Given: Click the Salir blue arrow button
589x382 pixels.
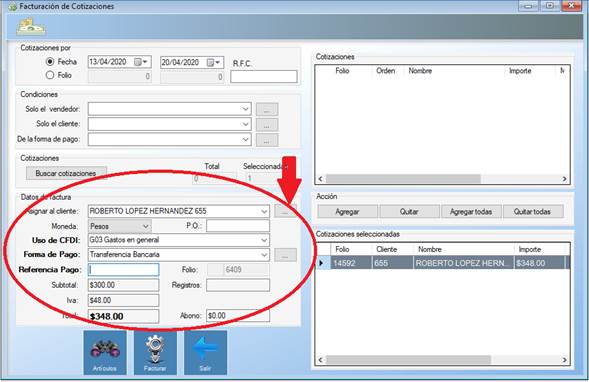Looking at the screenshot, I should pos(205,352).
